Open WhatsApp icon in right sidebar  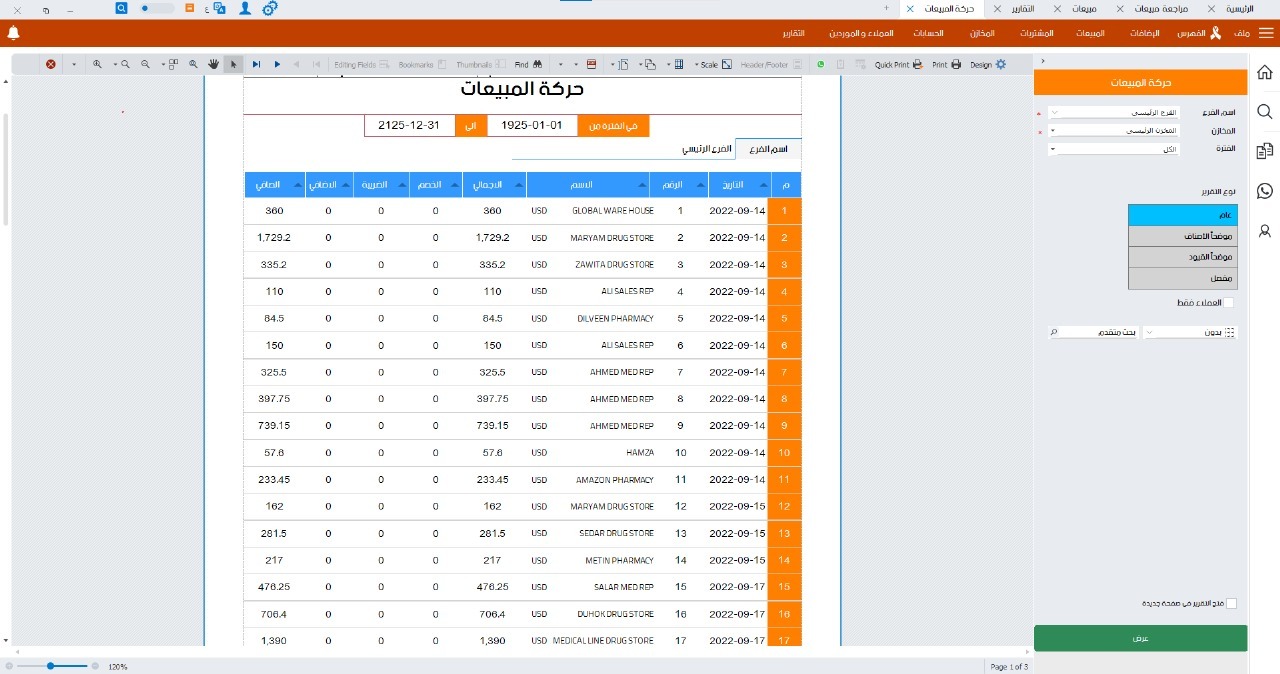1264,191
